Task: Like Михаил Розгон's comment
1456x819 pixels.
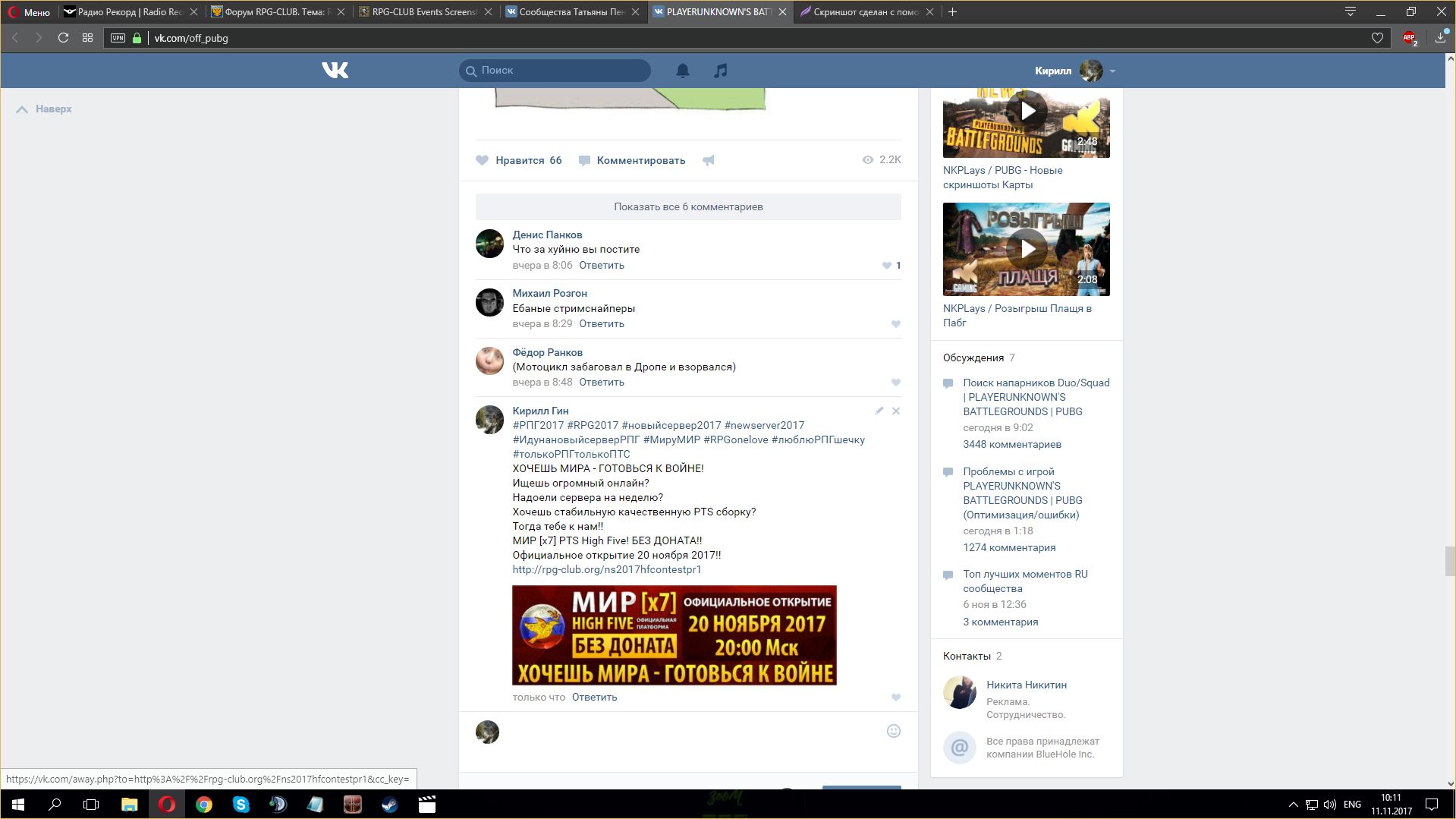Action: click(x=895, y=324)
